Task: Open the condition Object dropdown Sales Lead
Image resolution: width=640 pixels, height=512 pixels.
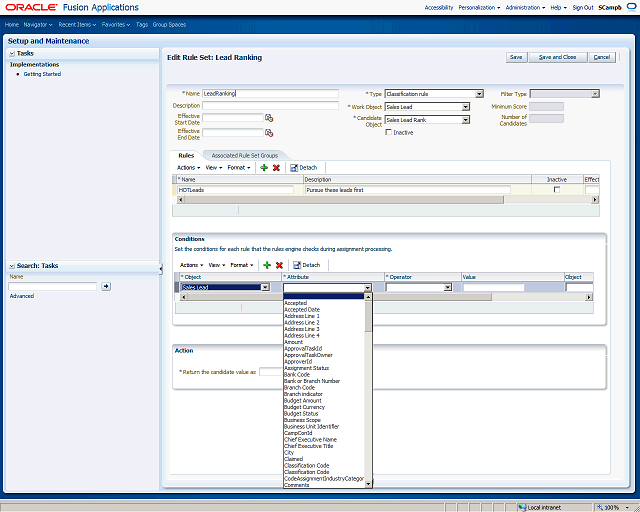Action: tap(265, 287)
